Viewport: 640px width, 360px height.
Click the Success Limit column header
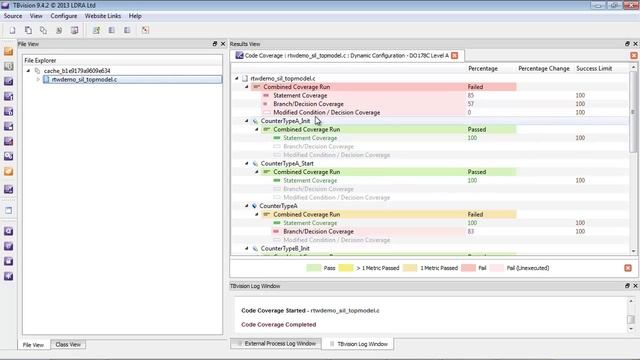pos(594,69)
